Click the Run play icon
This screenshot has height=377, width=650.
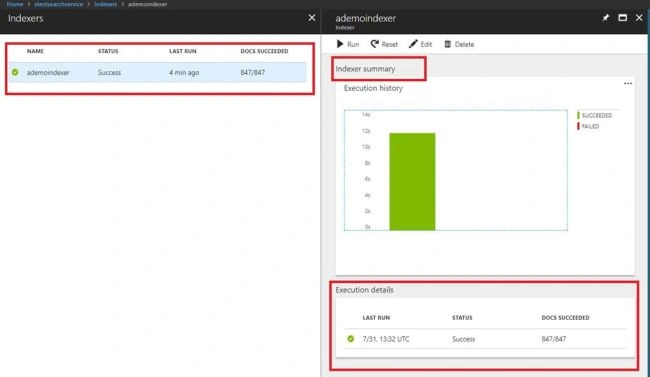[340, 44]
